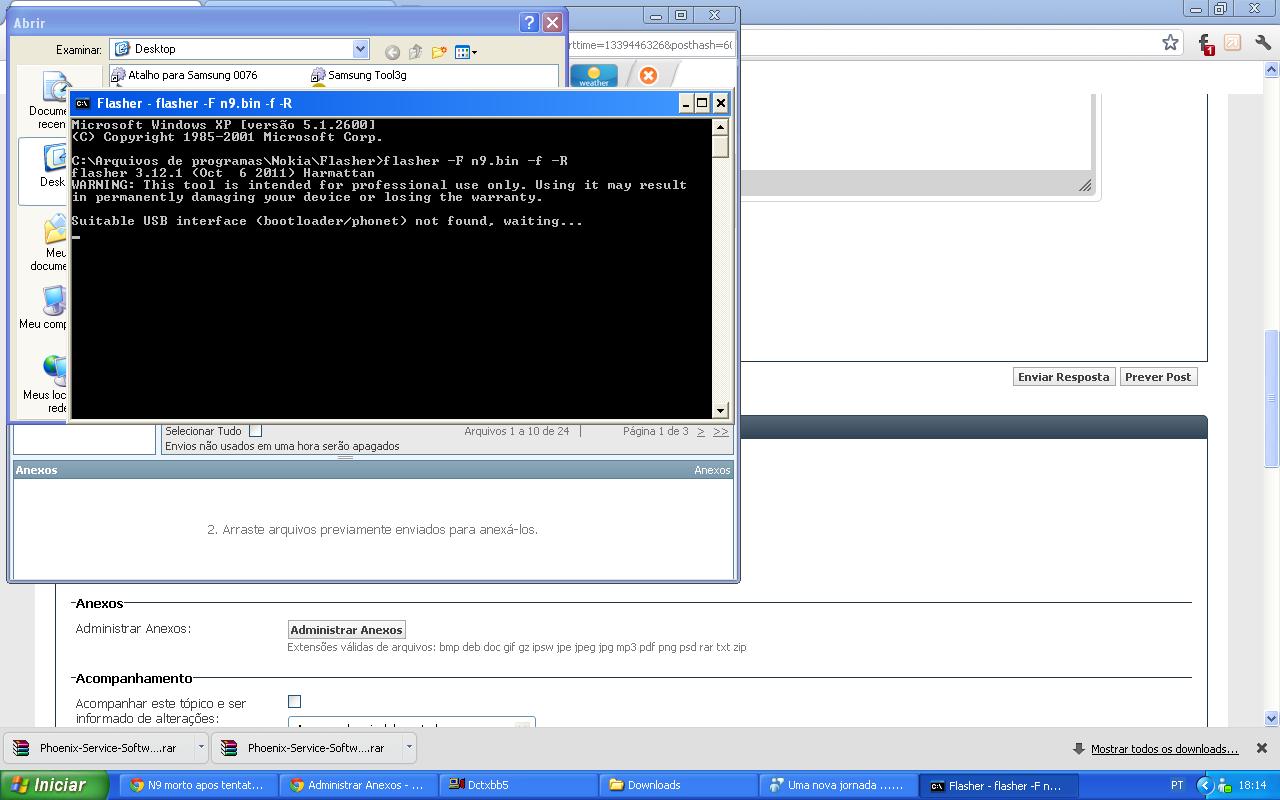Jump to last page of attachments
The width and height of the screenshot is (1280, 800).
pyautogui.click(x=720, y=431)
